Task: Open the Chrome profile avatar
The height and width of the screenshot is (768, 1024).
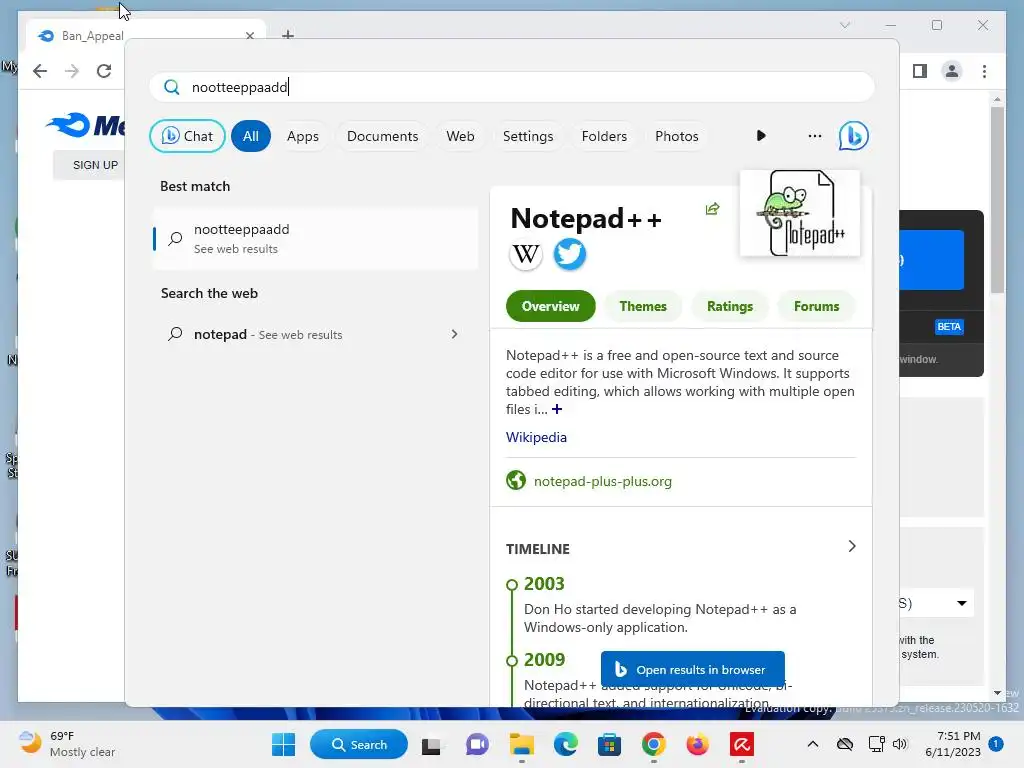Action: click(x=952, y=71)
